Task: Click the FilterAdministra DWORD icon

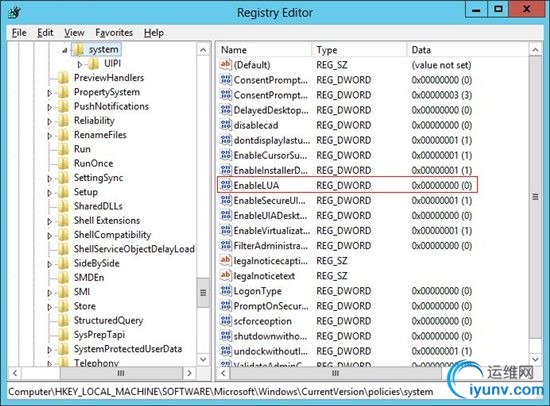Action: pyautogui.click(x=225, y=246)
